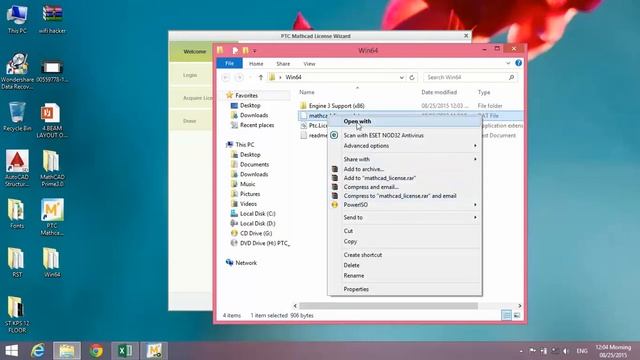Select Add to "mathcad_license.rar"
Viewport: 640px width, 360px height.
405,178
